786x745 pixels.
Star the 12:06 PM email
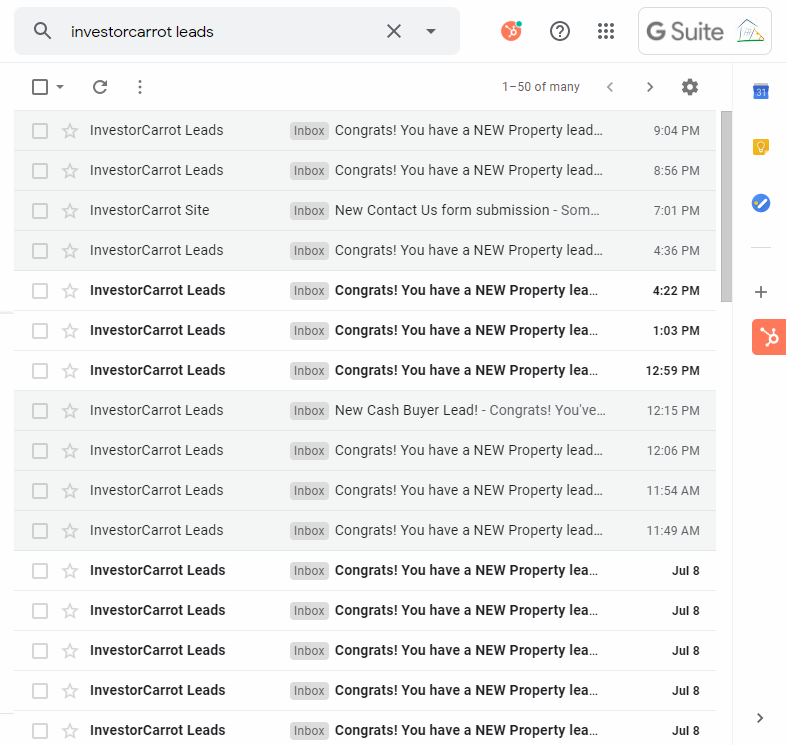(x=70, y=451)
